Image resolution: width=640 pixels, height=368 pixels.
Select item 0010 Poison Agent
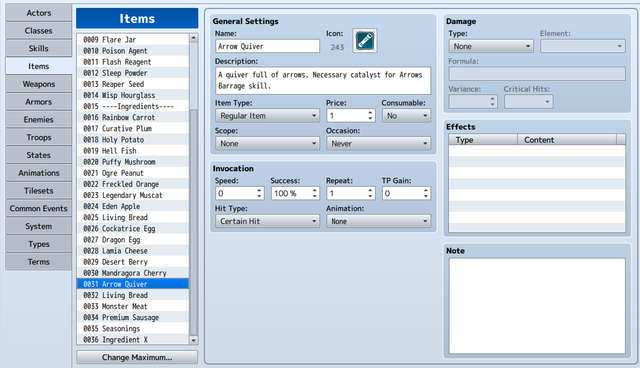(x=133, y=51)
